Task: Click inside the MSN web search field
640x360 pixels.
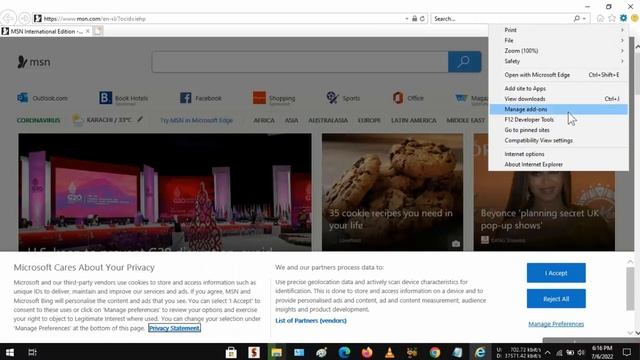Action: 300,62
